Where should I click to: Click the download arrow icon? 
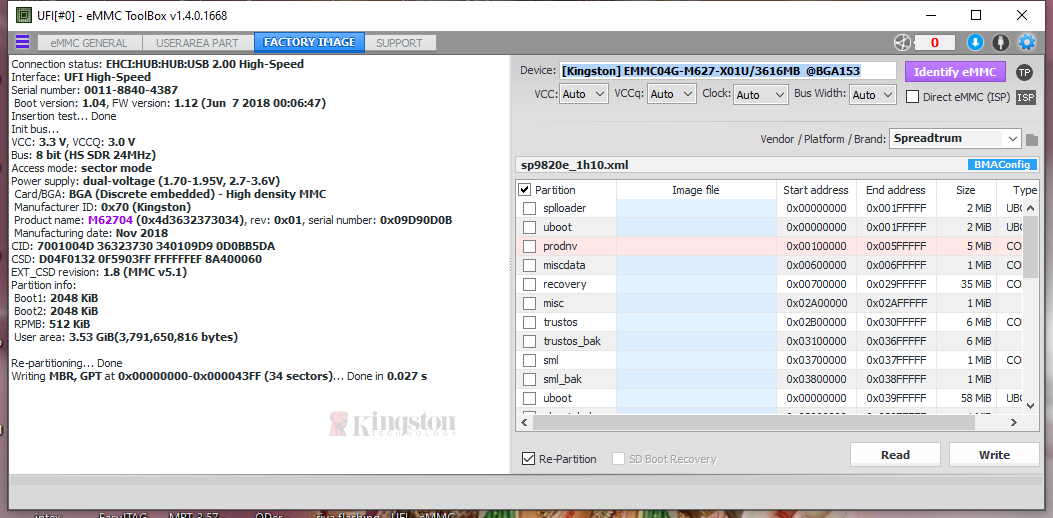pos(975,43)
